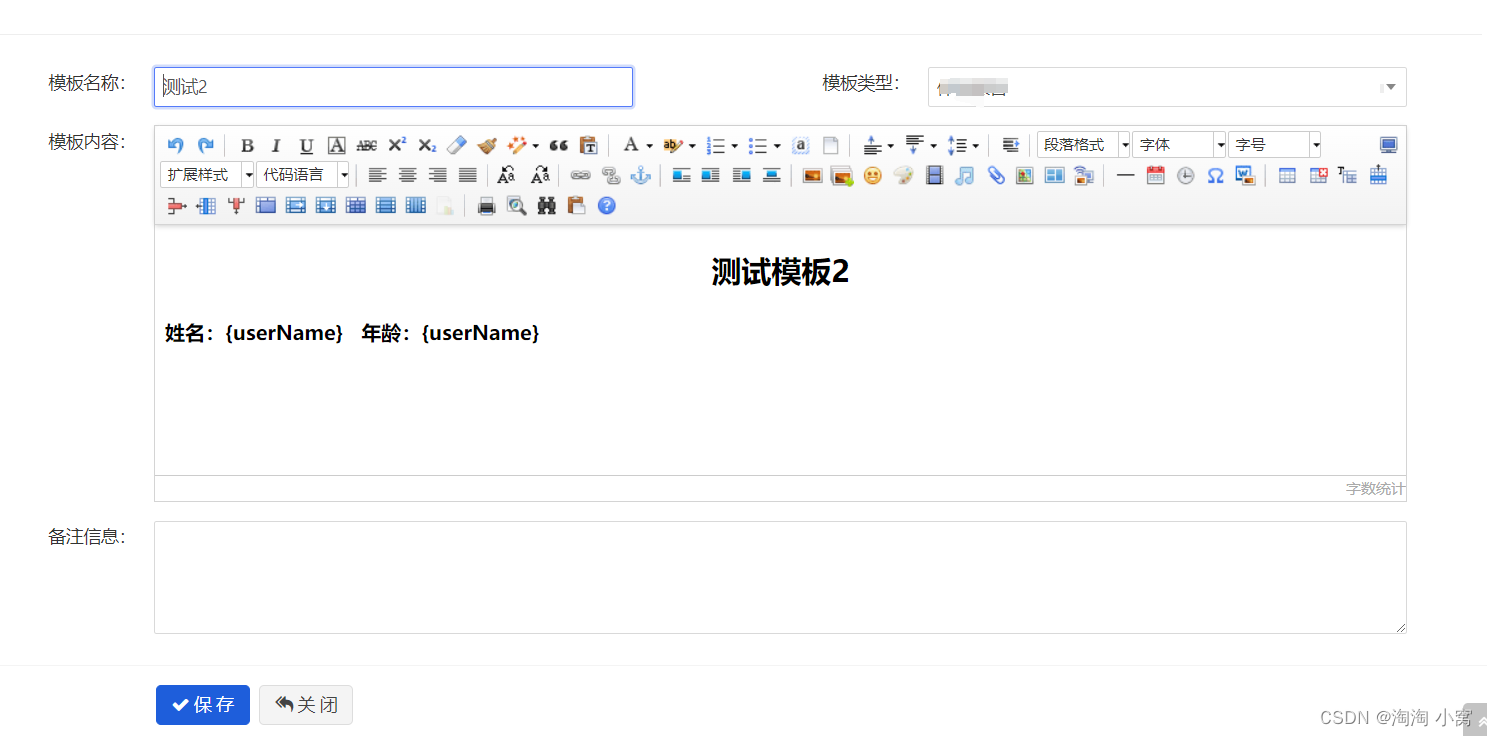Image resolution: width=1487 pixels, height=736 pixels.
Task: Insert table icon
Action: pos(1287,175)
